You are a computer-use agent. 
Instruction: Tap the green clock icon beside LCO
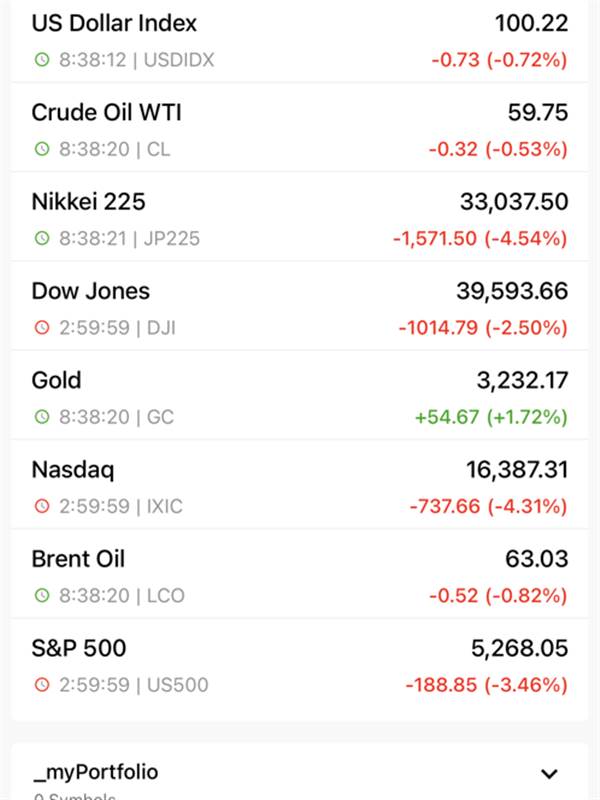click(x=42, y=595)
